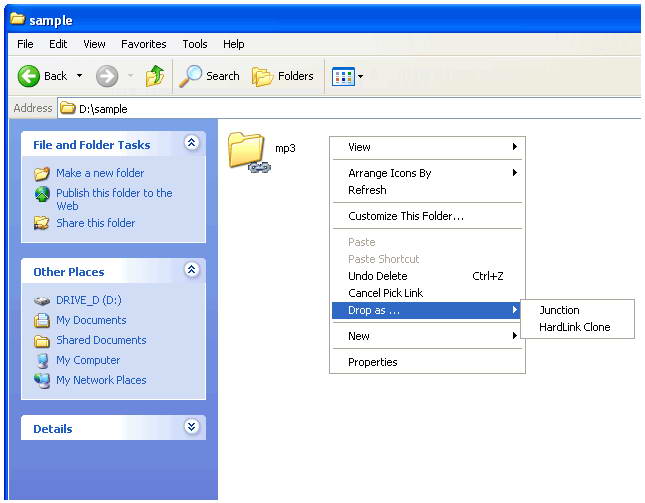Click the Views grid icon
The image size is (645, 503).
pos(343,76)
